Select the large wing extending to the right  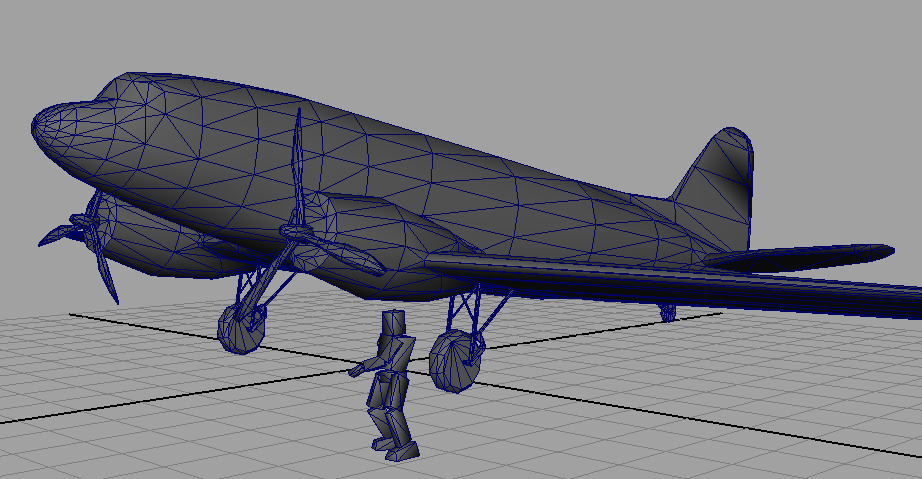(x=680, y=282)
